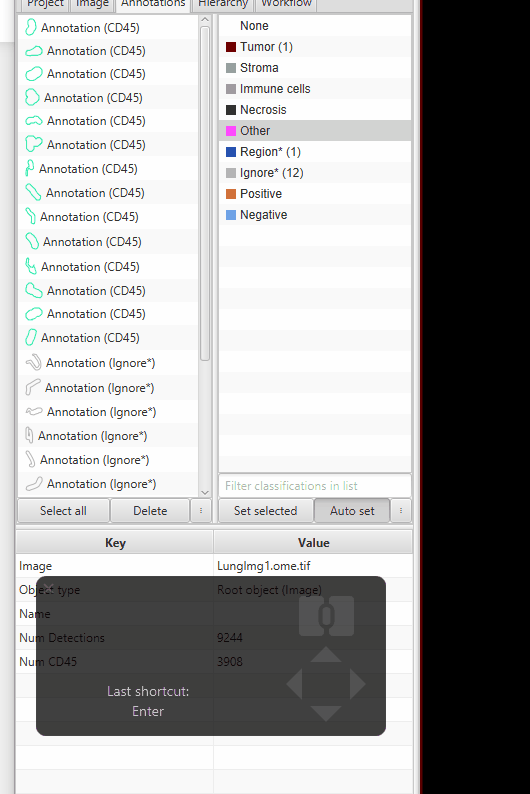Click the down arrow in the overlay
530x794 pixels.
click(325, 713)
